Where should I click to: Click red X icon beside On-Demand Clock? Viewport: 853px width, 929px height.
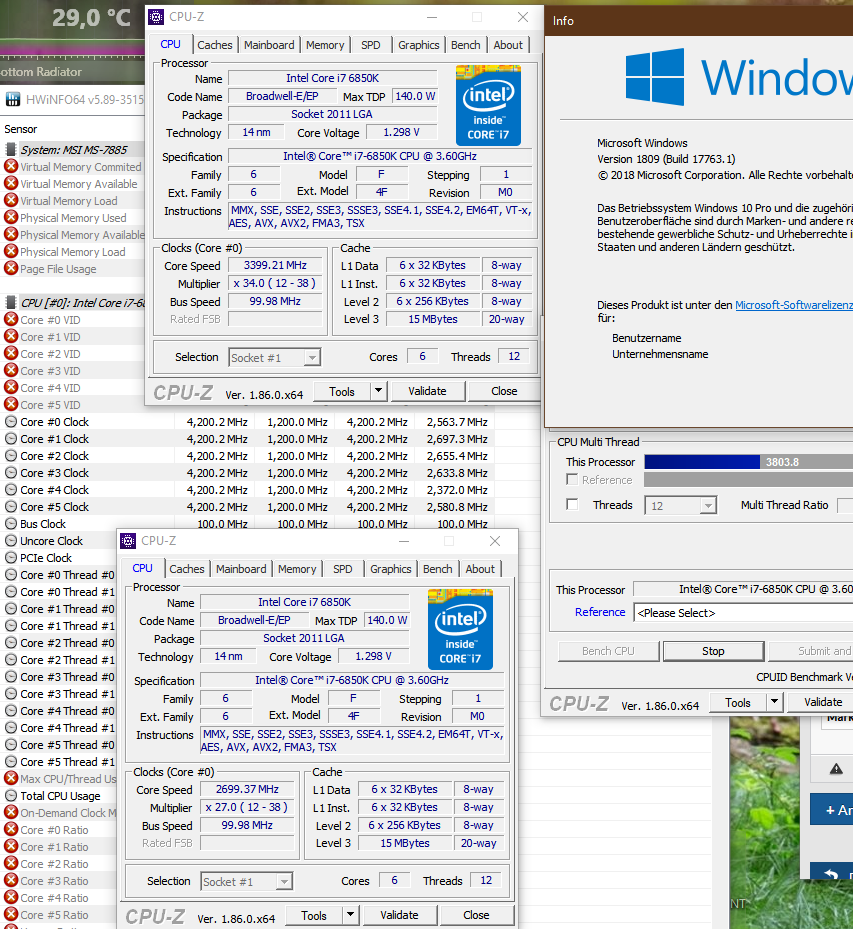[11, 812]
